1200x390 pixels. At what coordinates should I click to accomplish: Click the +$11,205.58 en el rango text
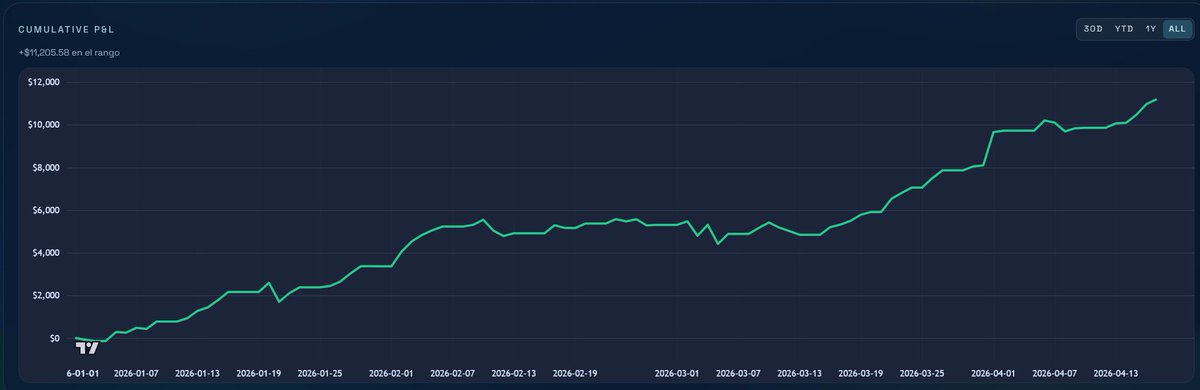pos(70,52)
